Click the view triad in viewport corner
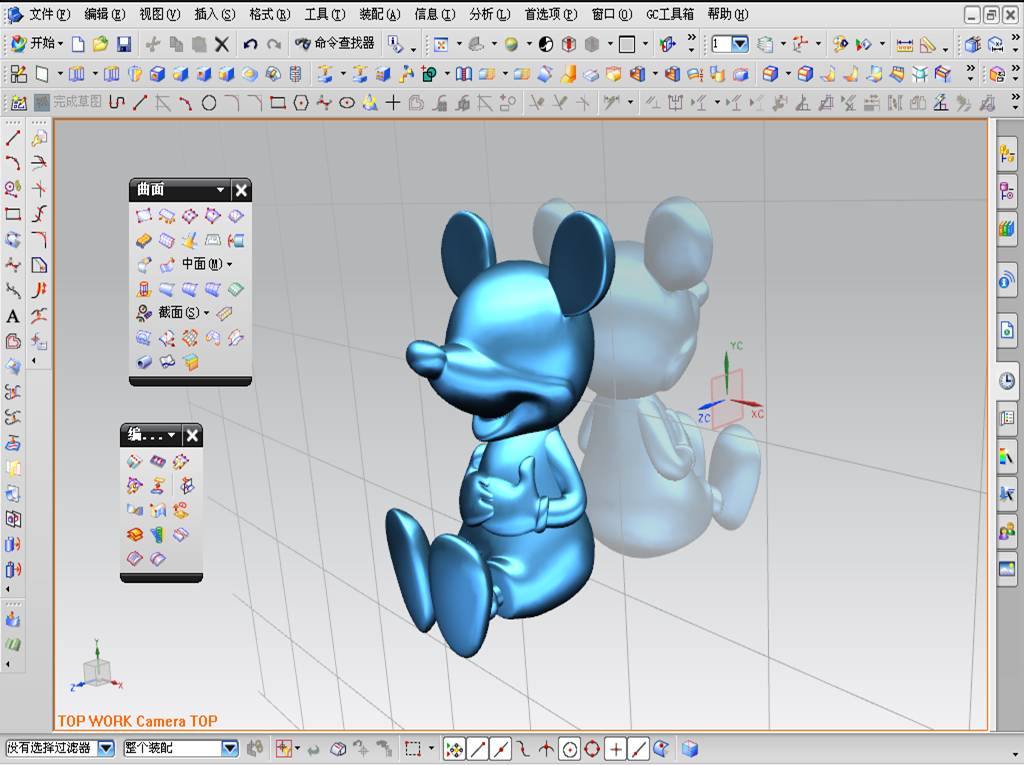The image size is (1024, 765). click(x=97, y=666)
